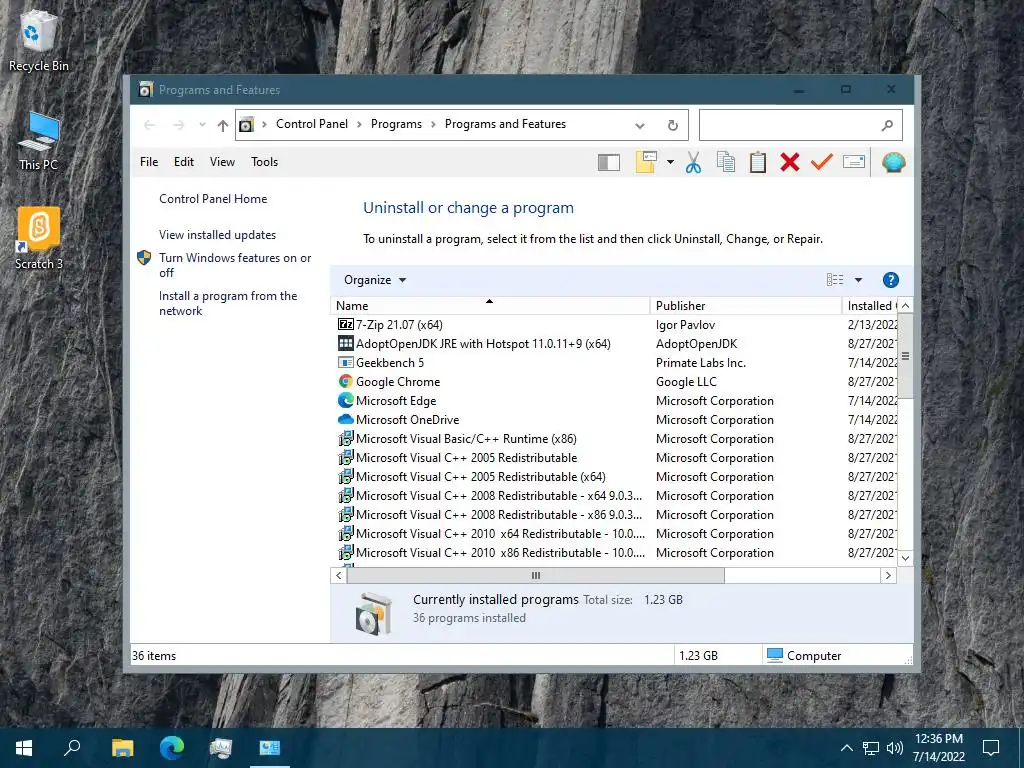Click the yellow new folder toolbar icon
This screenshot has height=768, width=1024.
coord(646,162)
